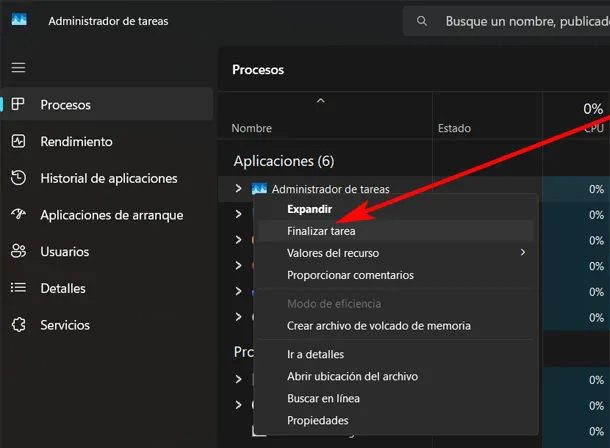Open the hamburger navigation menu
The image size is (610, 448).
coord(18,68)
